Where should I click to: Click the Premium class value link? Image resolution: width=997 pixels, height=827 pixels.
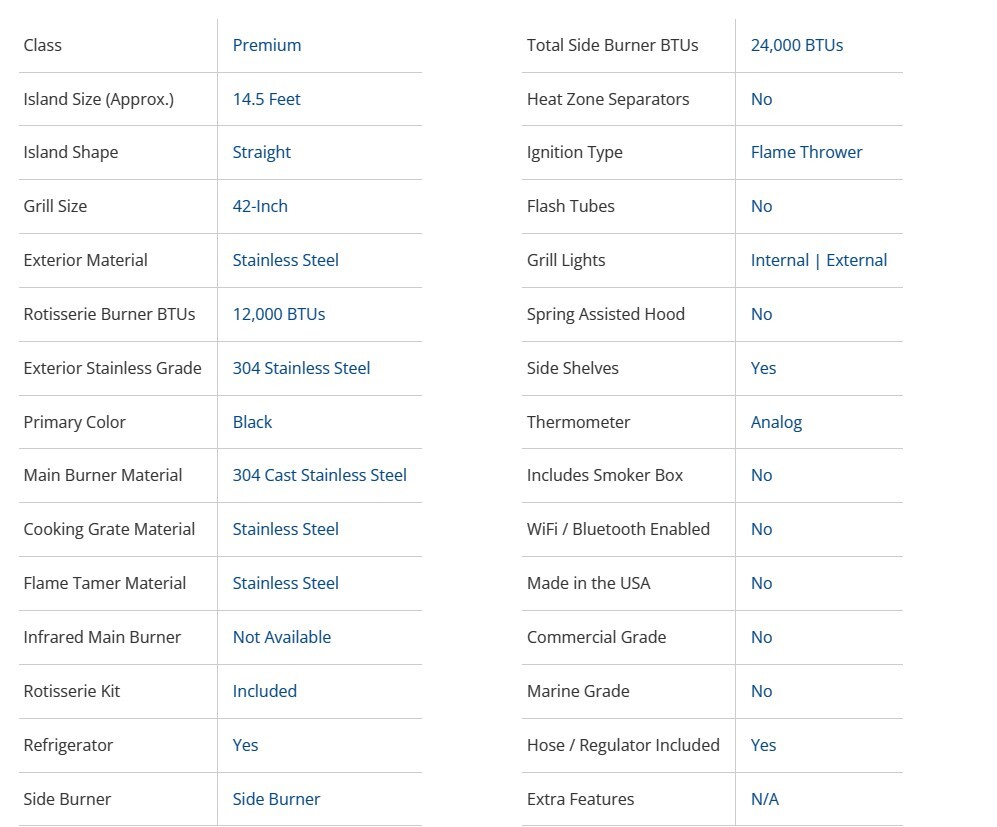coord(266,45)
